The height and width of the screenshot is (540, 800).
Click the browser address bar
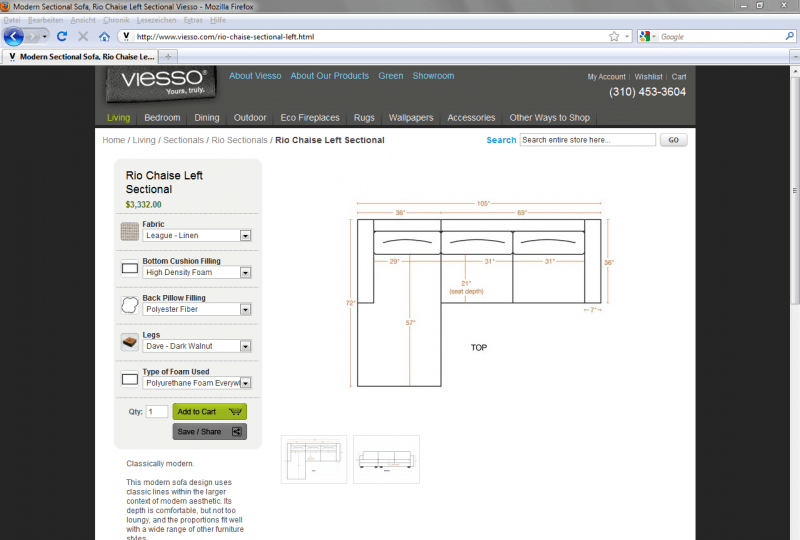pyautogui.click(x=369, y=37)
